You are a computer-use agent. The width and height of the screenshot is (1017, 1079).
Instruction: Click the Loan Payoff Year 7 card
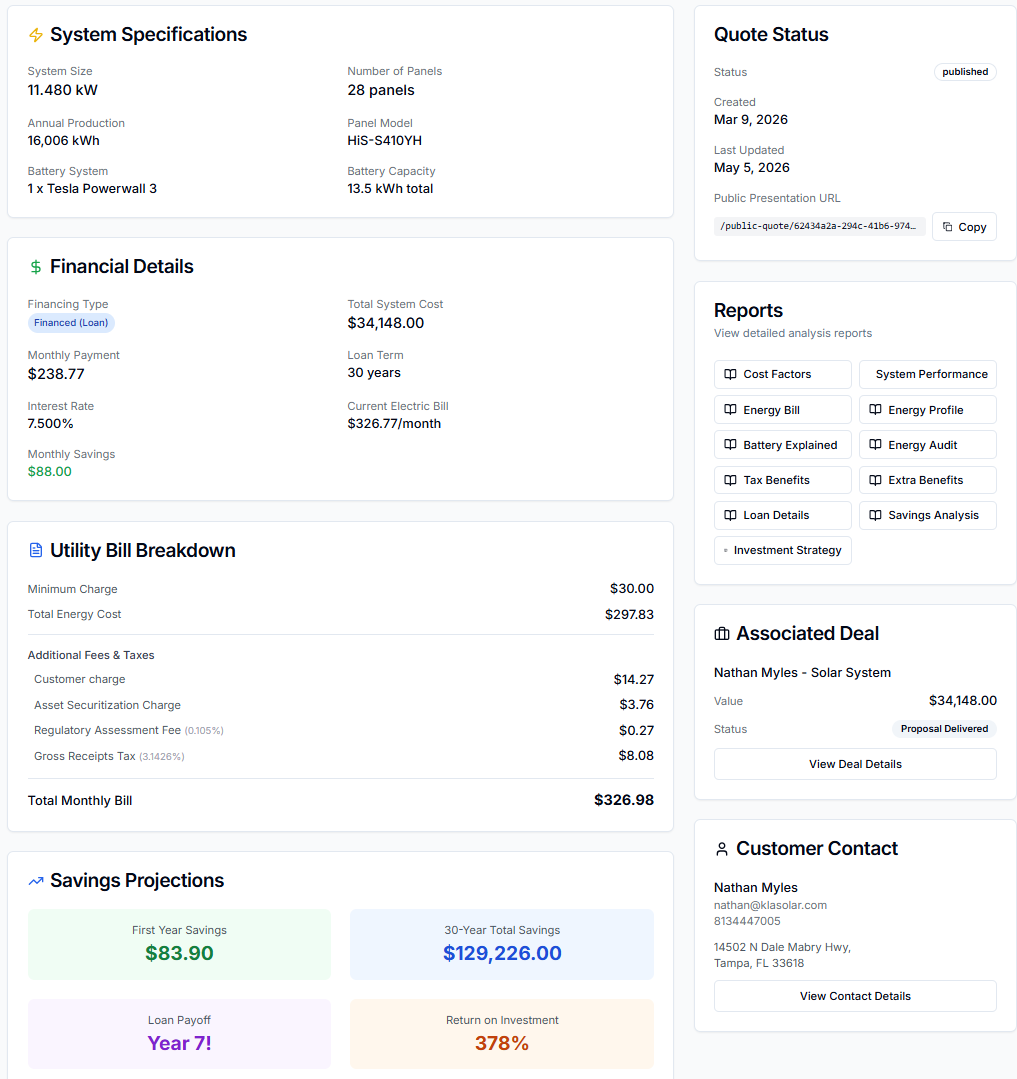click(179, 1034)
